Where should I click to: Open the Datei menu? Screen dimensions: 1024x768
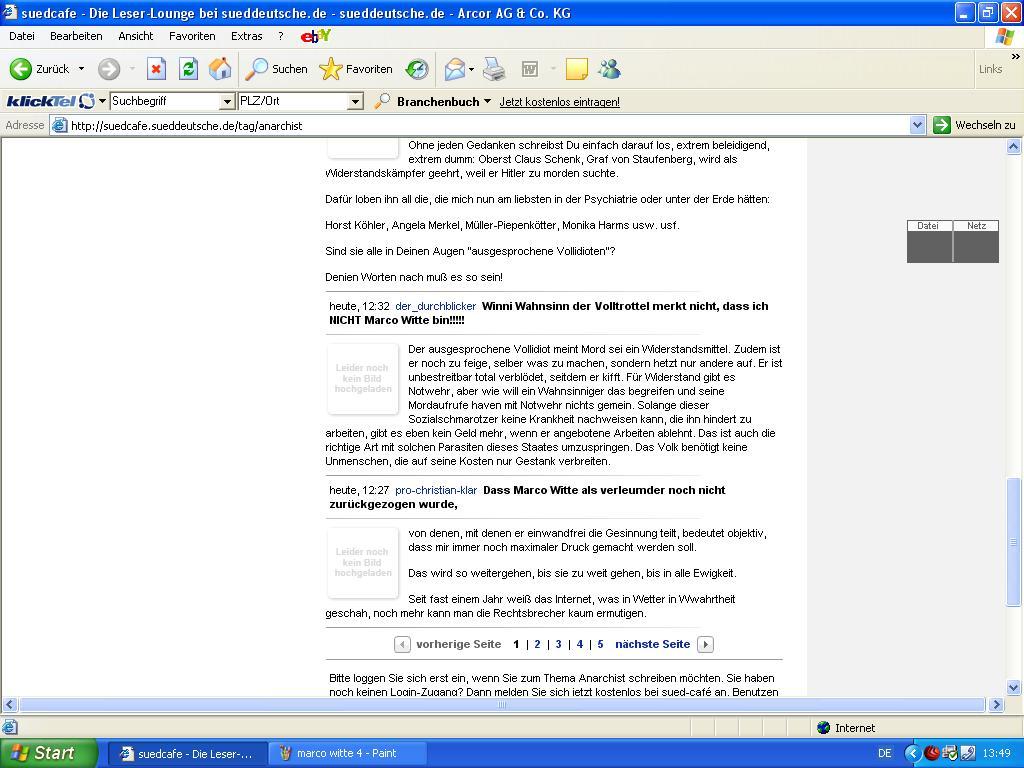coord(22,37)
